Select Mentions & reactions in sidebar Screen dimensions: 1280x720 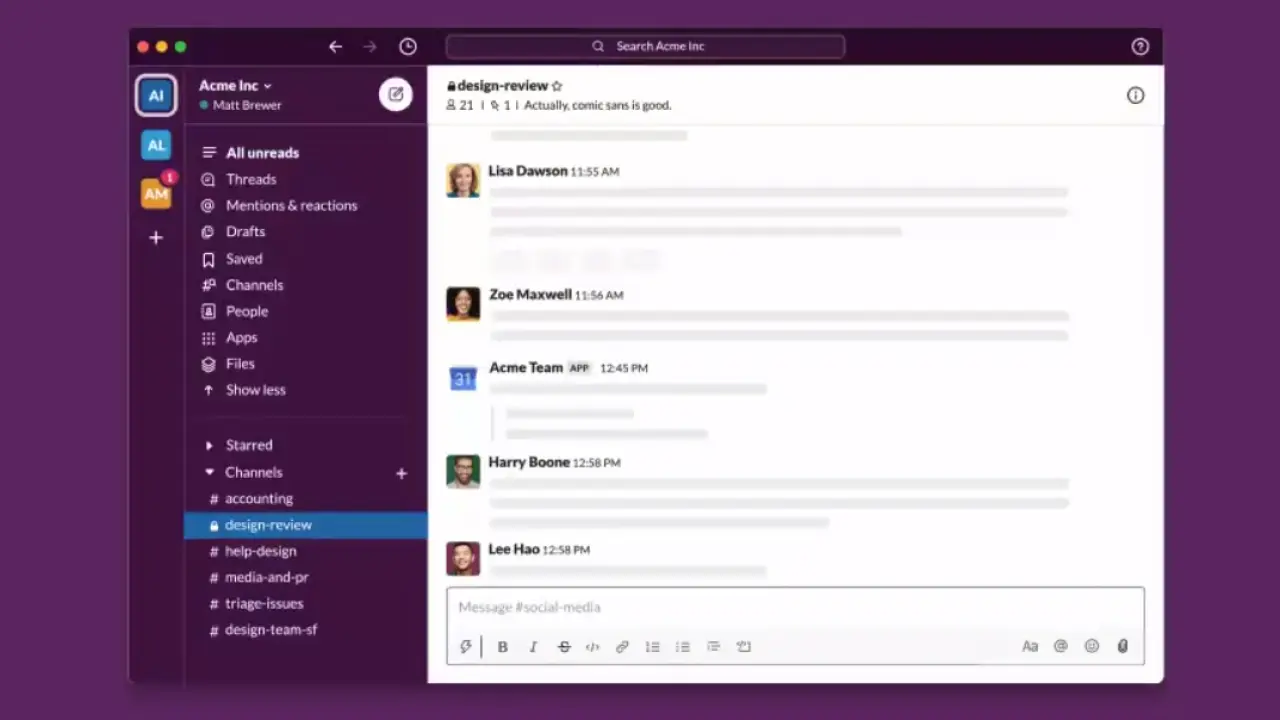tap(291, 205)
